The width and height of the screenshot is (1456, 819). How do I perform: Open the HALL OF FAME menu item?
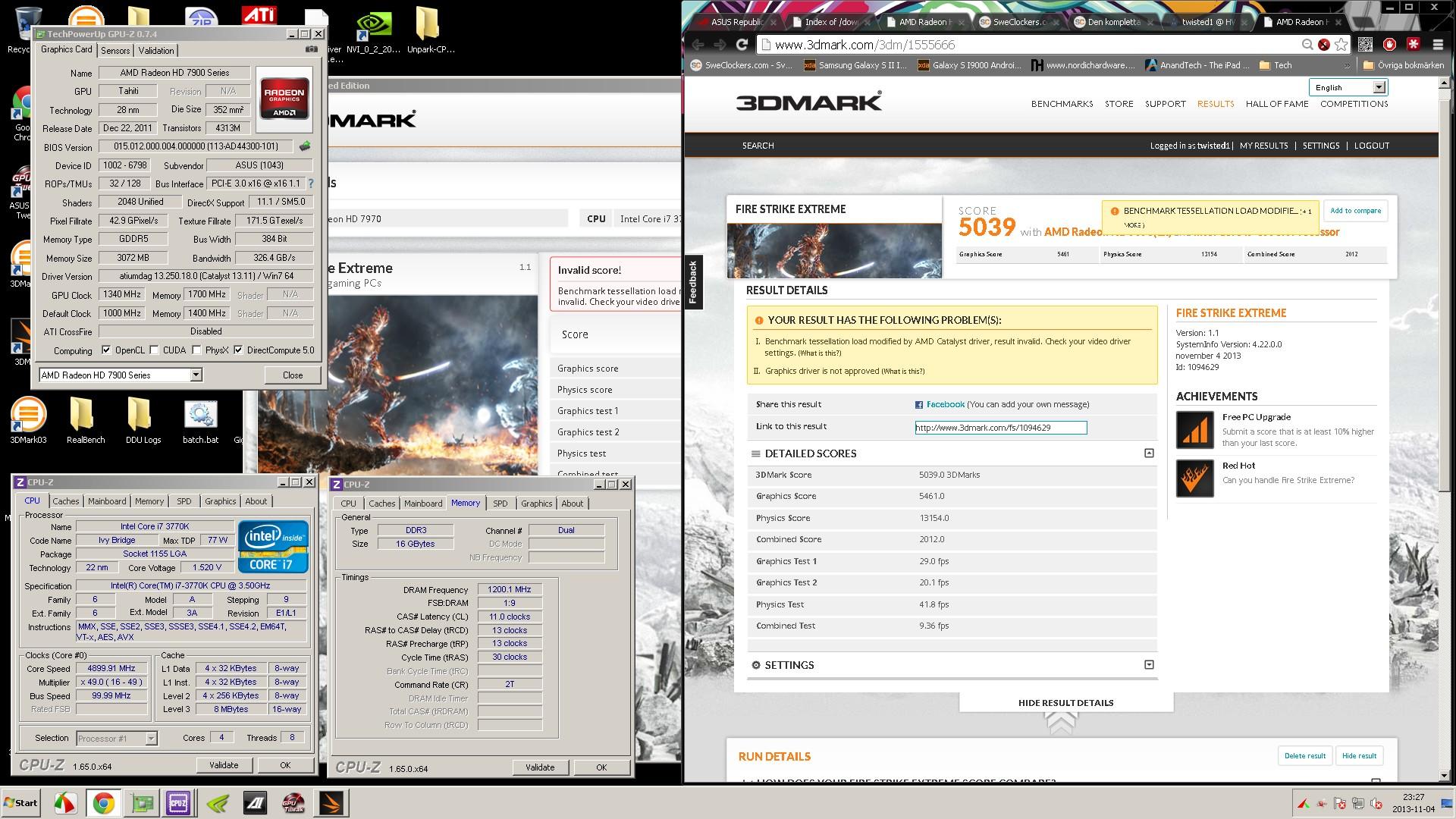[1276, 104]
